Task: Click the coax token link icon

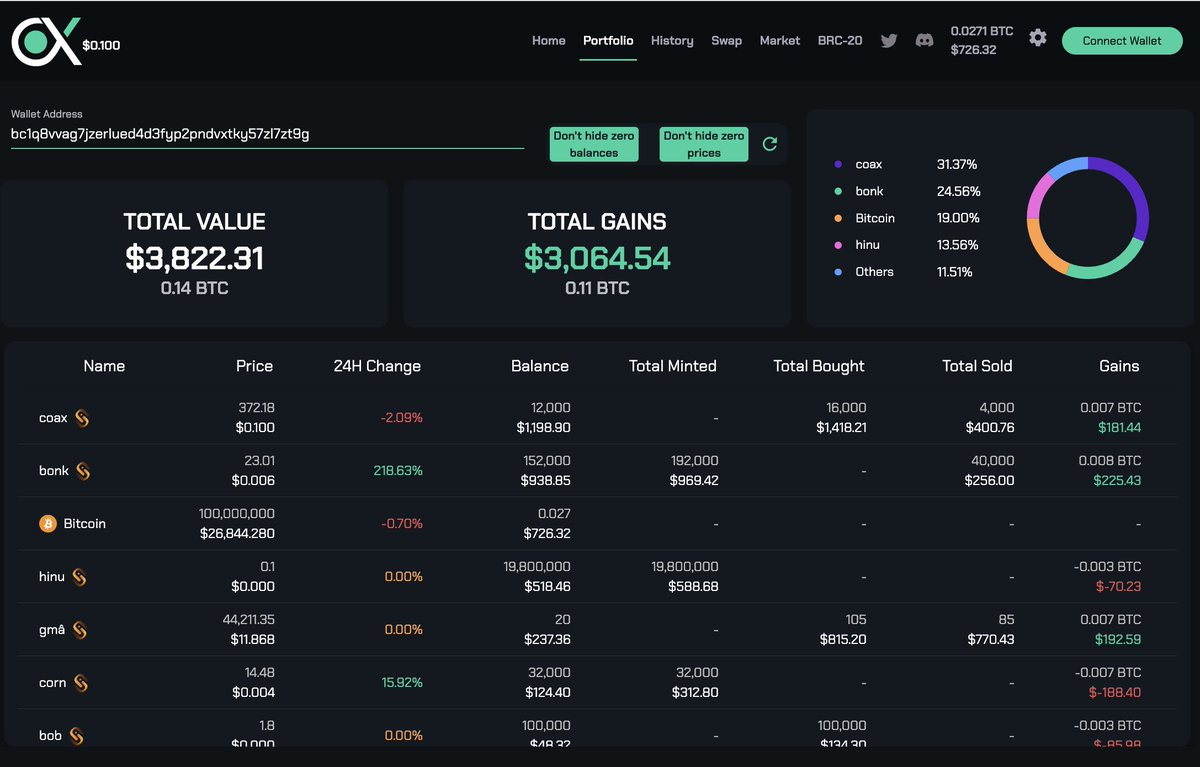Action: tap(82, 418)
